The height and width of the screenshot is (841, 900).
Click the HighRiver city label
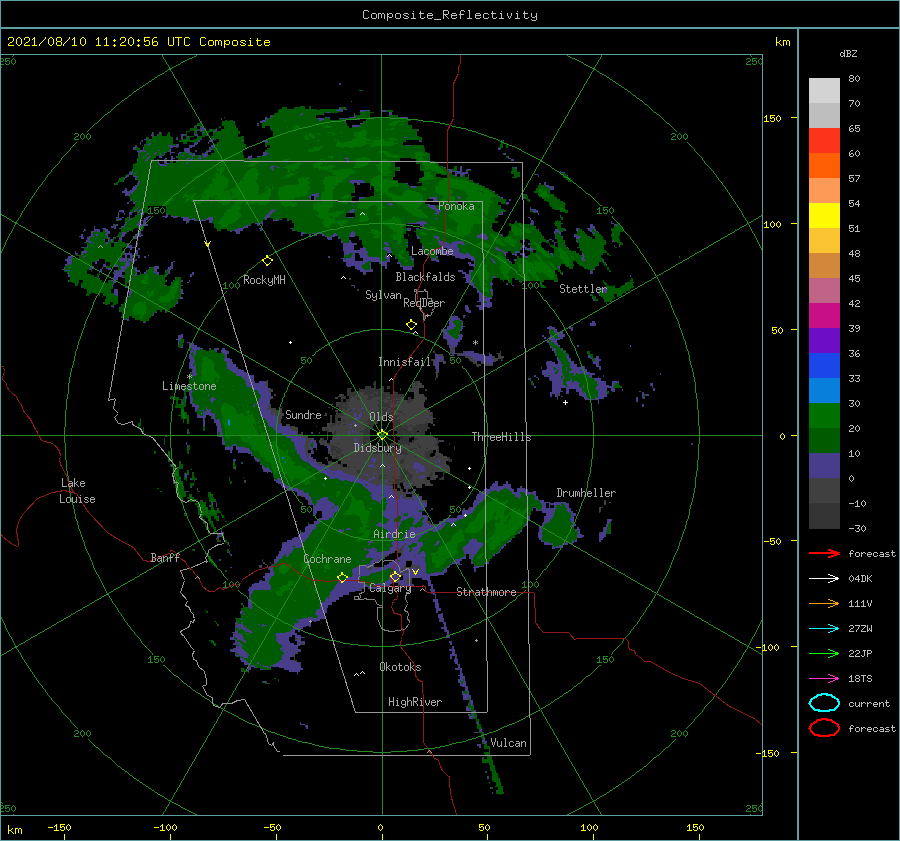coord(415,702)
